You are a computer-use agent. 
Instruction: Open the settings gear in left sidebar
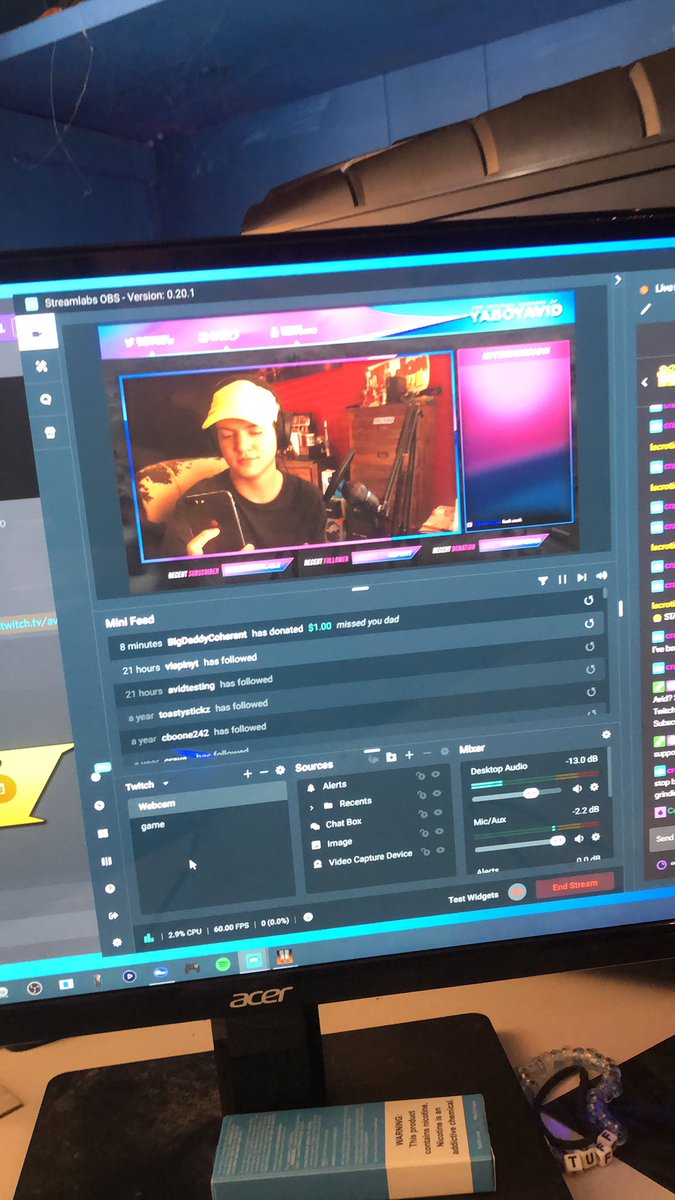point(117,942)
